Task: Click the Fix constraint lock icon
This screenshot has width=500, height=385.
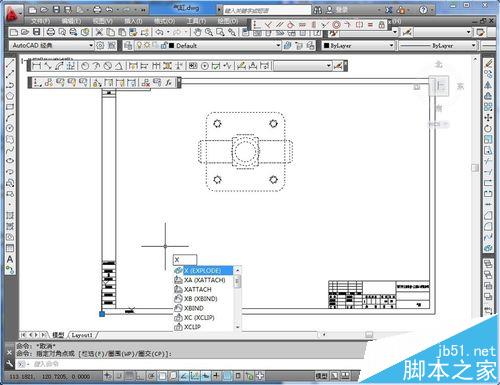Action: [x=382, y=25]
